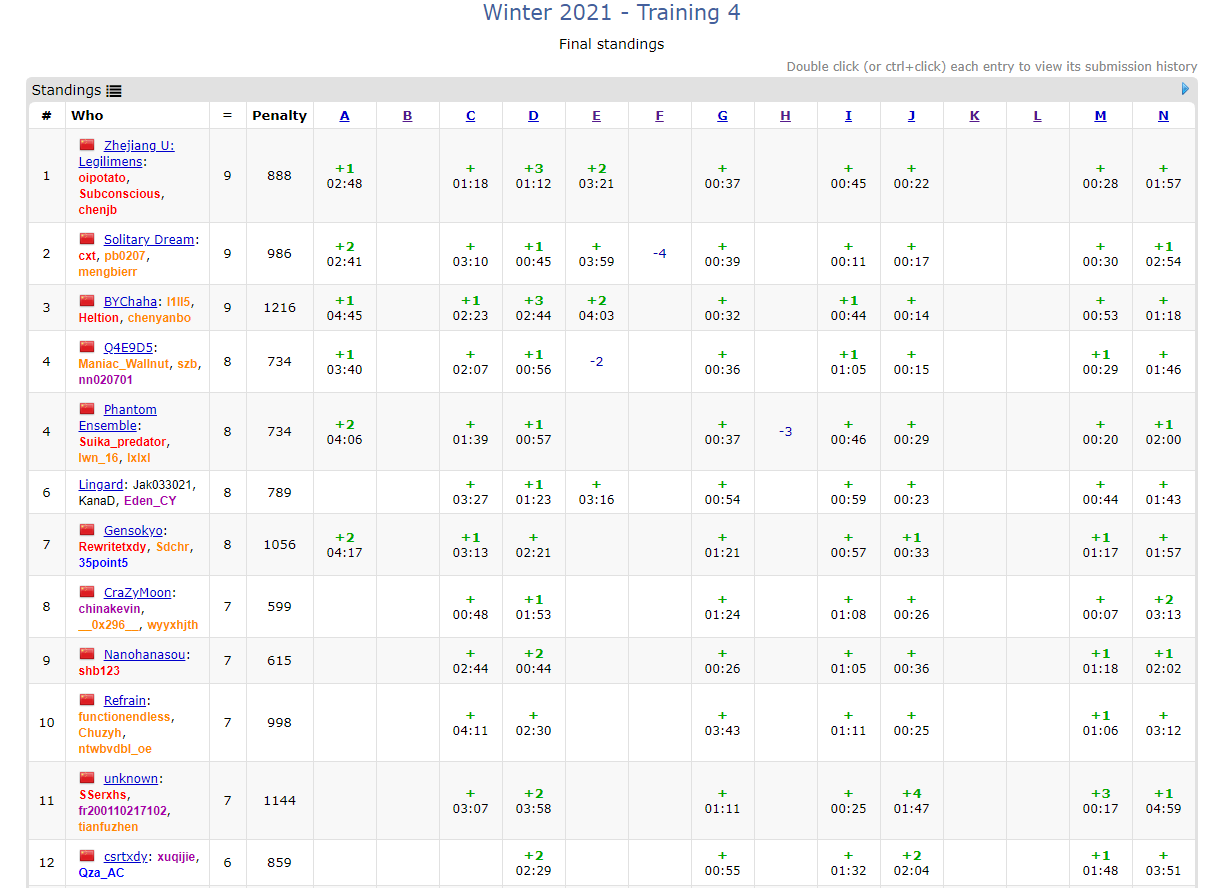The image size is (1205, 888).
Task: Click the Penalty column header
Action: (279, 115)
